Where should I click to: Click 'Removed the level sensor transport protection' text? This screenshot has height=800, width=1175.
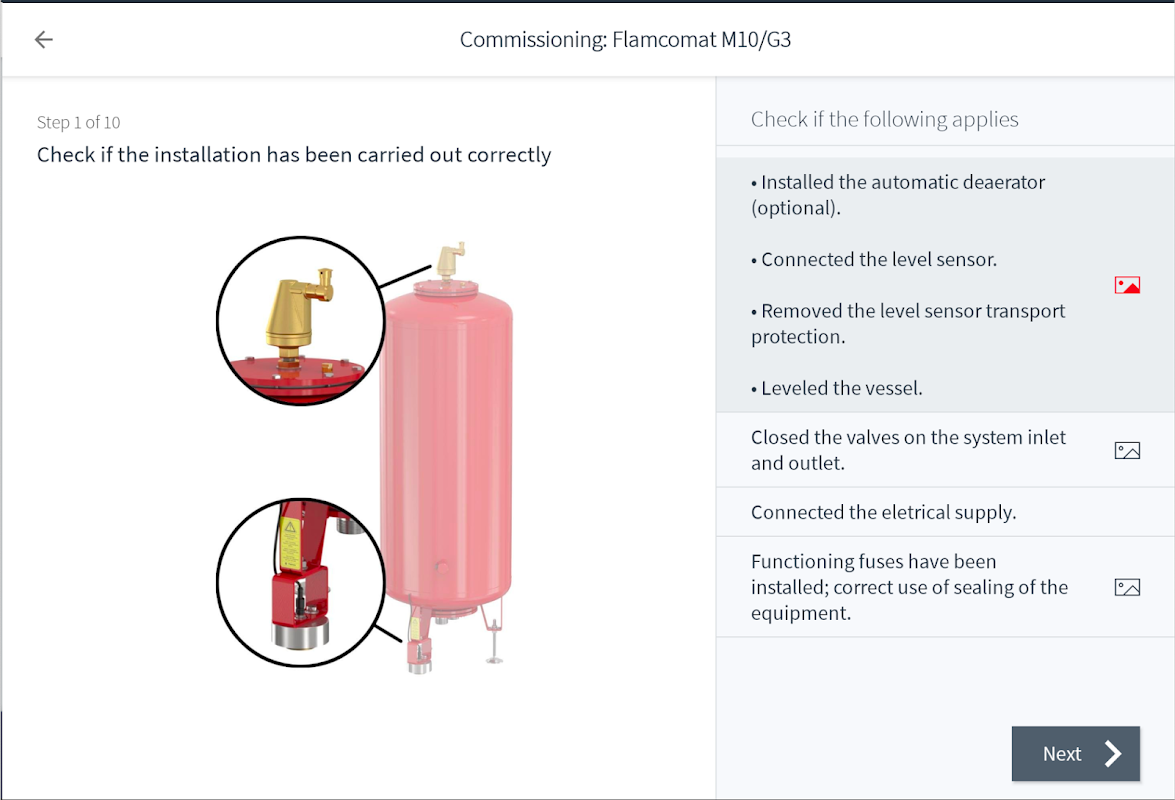pyautogui.click(x=907, y=324)
